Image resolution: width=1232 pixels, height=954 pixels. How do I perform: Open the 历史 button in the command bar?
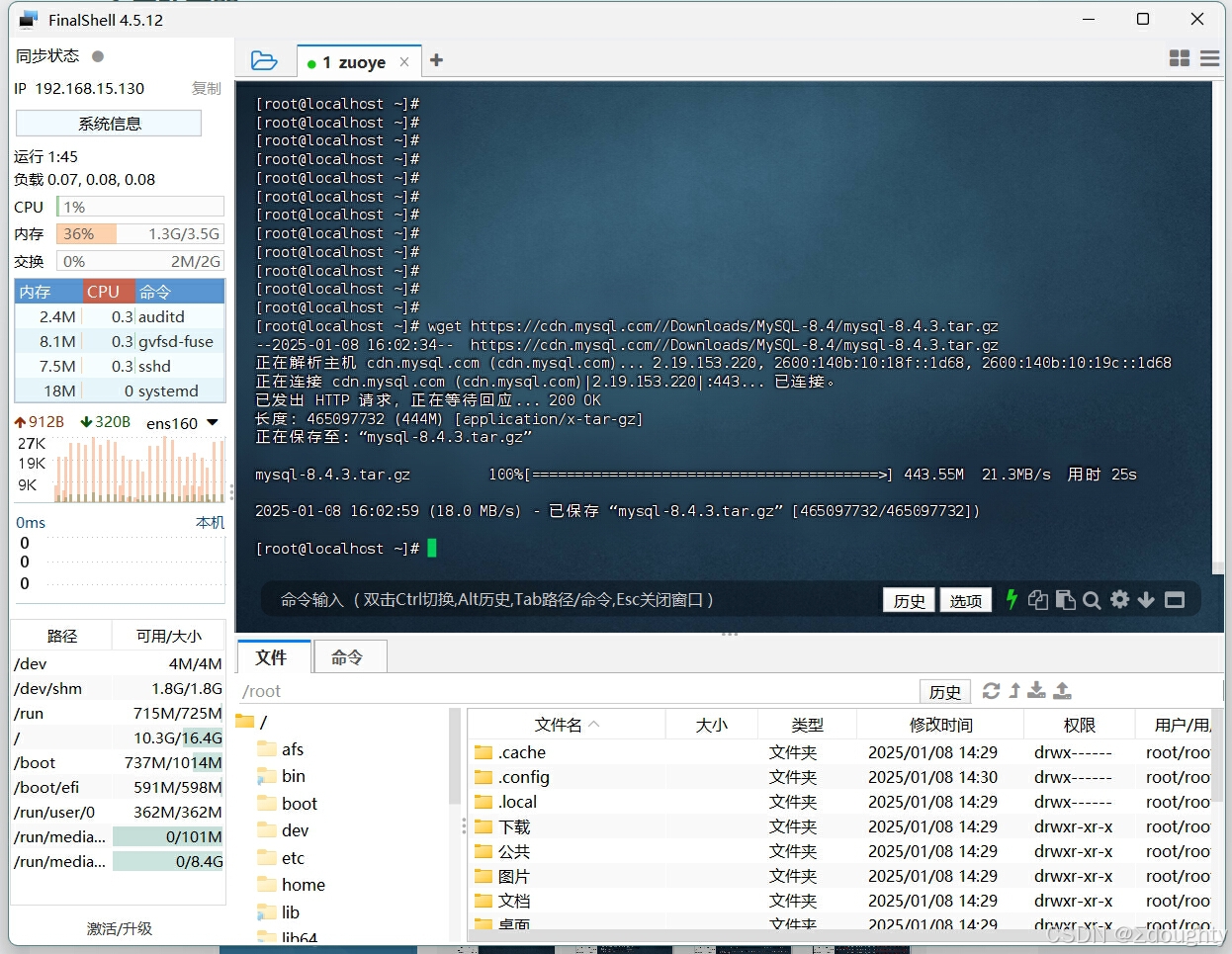(x=909, y=600)
